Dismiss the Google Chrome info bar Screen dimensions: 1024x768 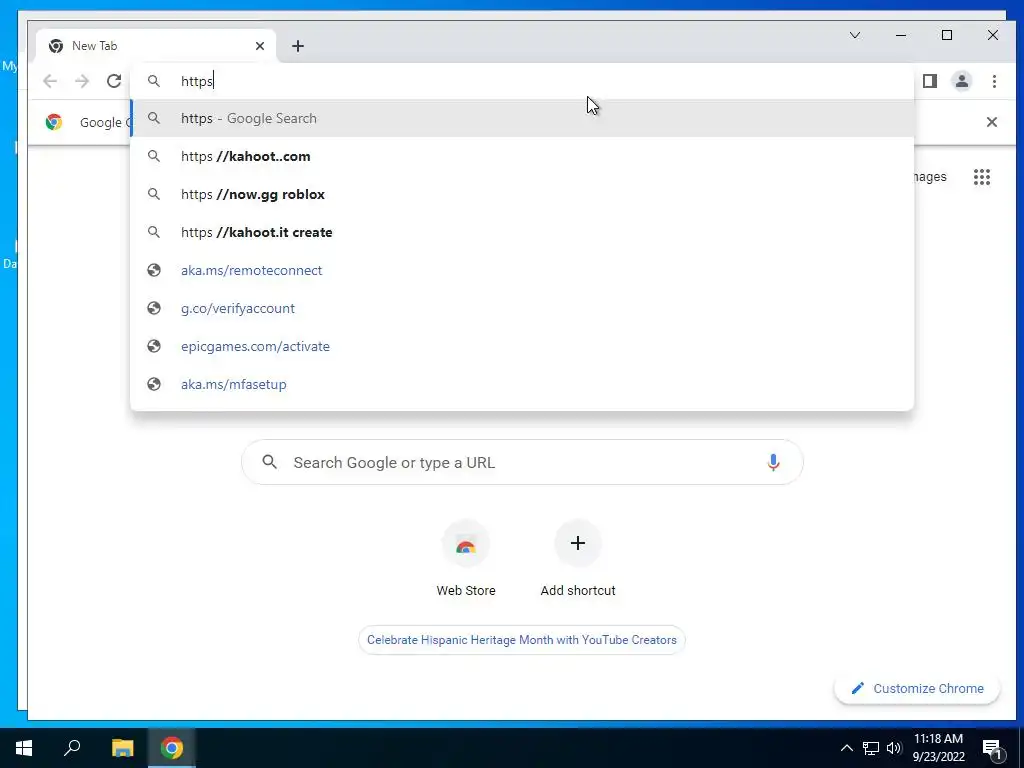[991, 122]
